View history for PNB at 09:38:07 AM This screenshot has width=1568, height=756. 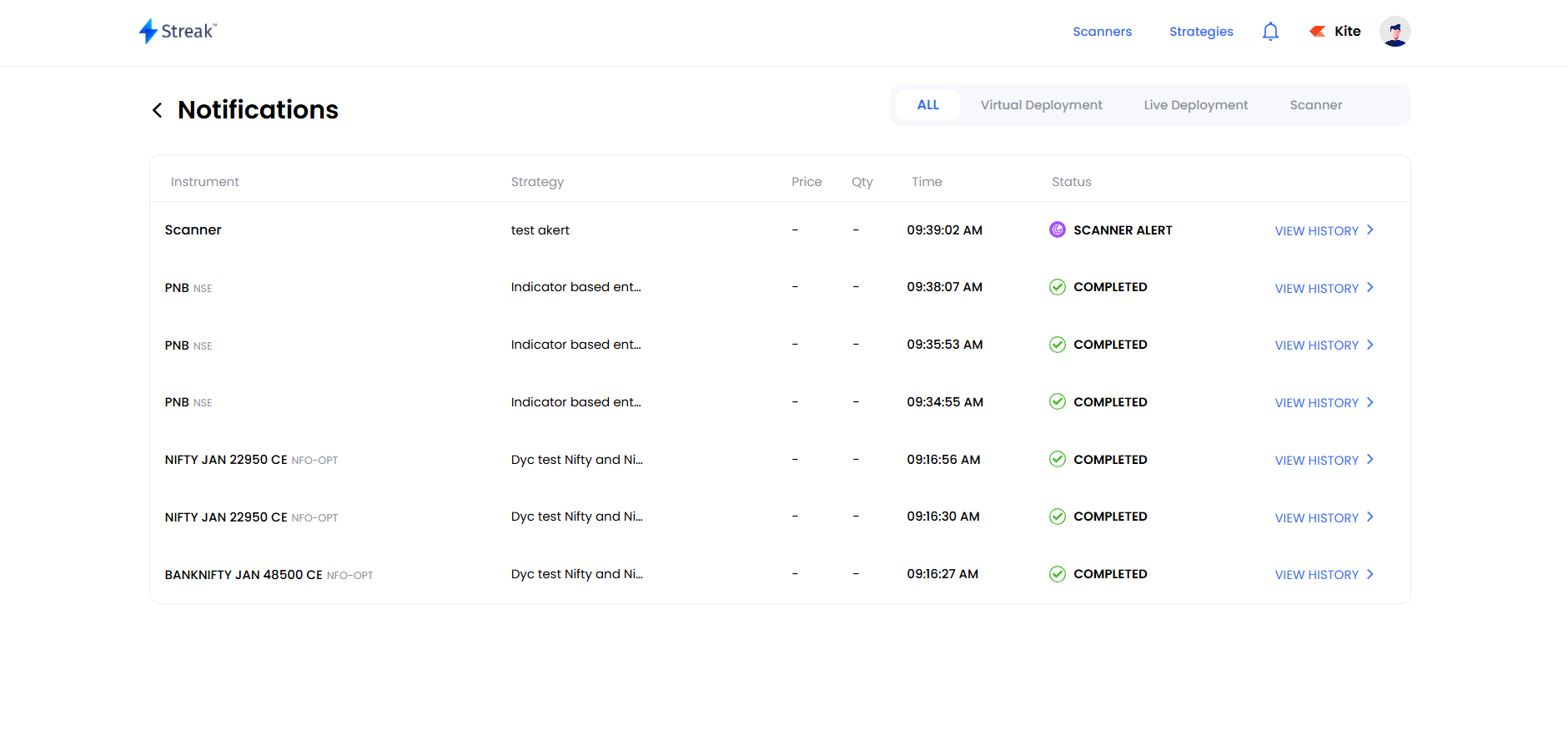[1316, 289]
